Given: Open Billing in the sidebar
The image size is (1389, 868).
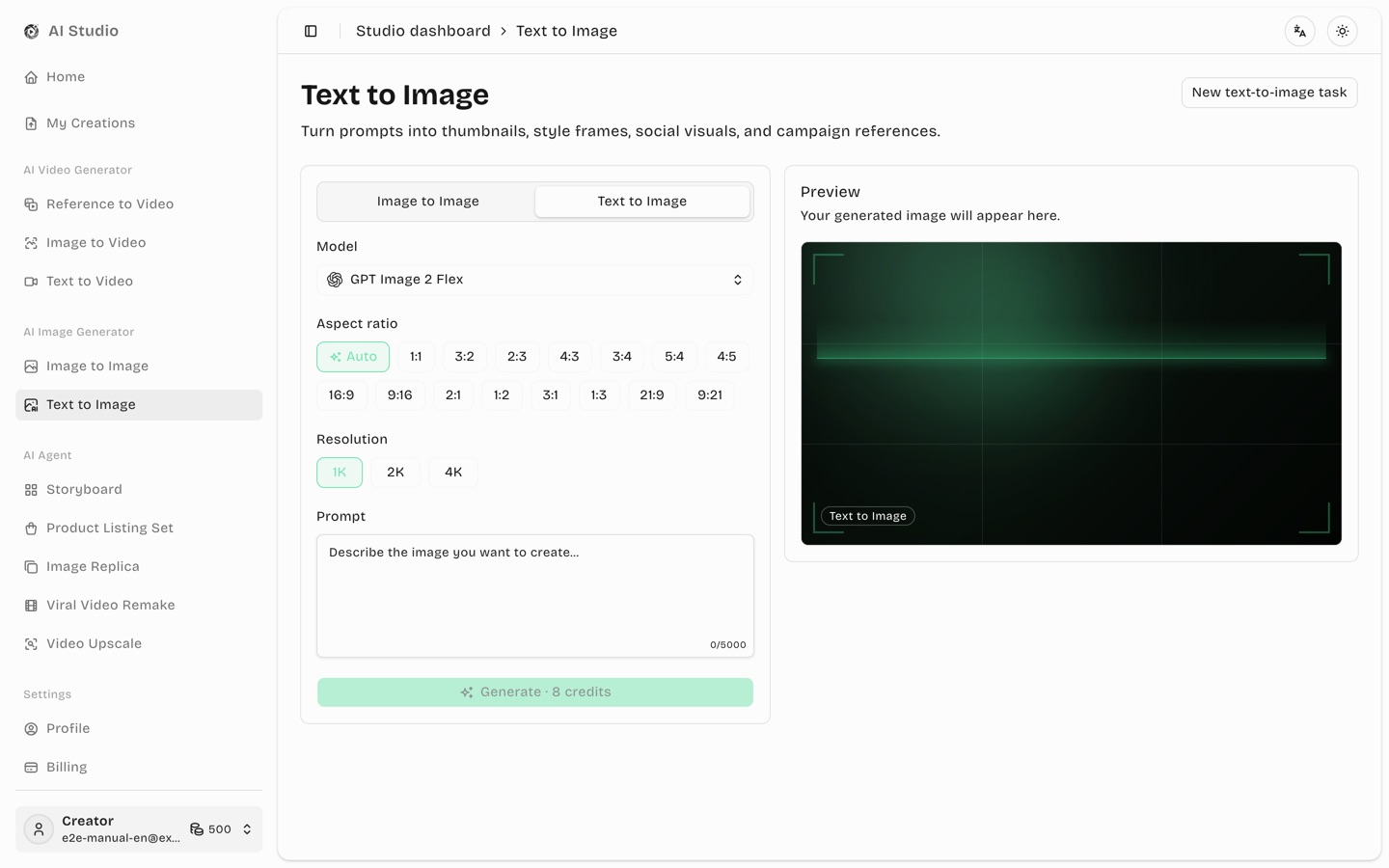Looking at the screenshot, I should 139,768.
